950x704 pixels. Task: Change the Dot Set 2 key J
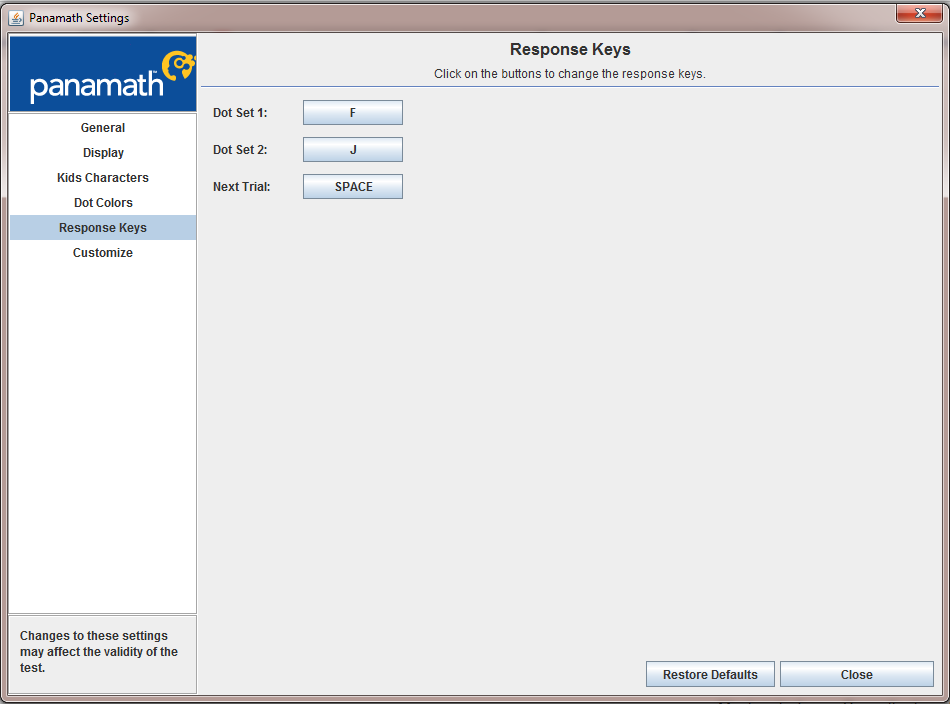click(353, 150)
